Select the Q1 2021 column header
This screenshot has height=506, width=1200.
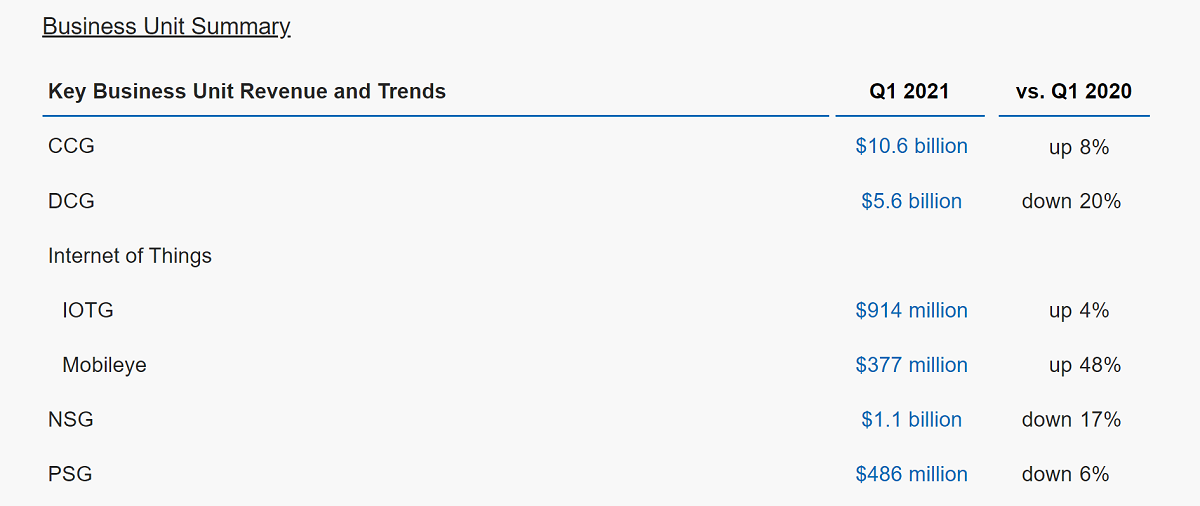[x=909, y=92]
